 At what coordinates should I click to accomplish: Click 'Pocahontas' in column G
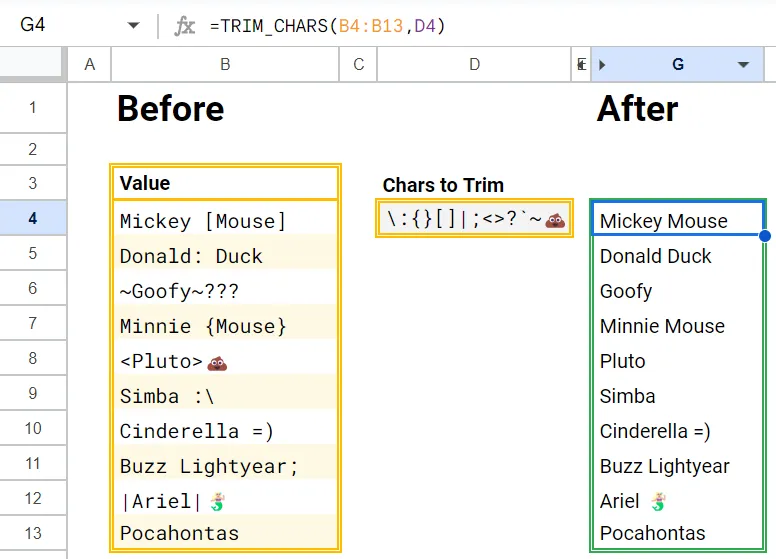click(x=678, y=533)
